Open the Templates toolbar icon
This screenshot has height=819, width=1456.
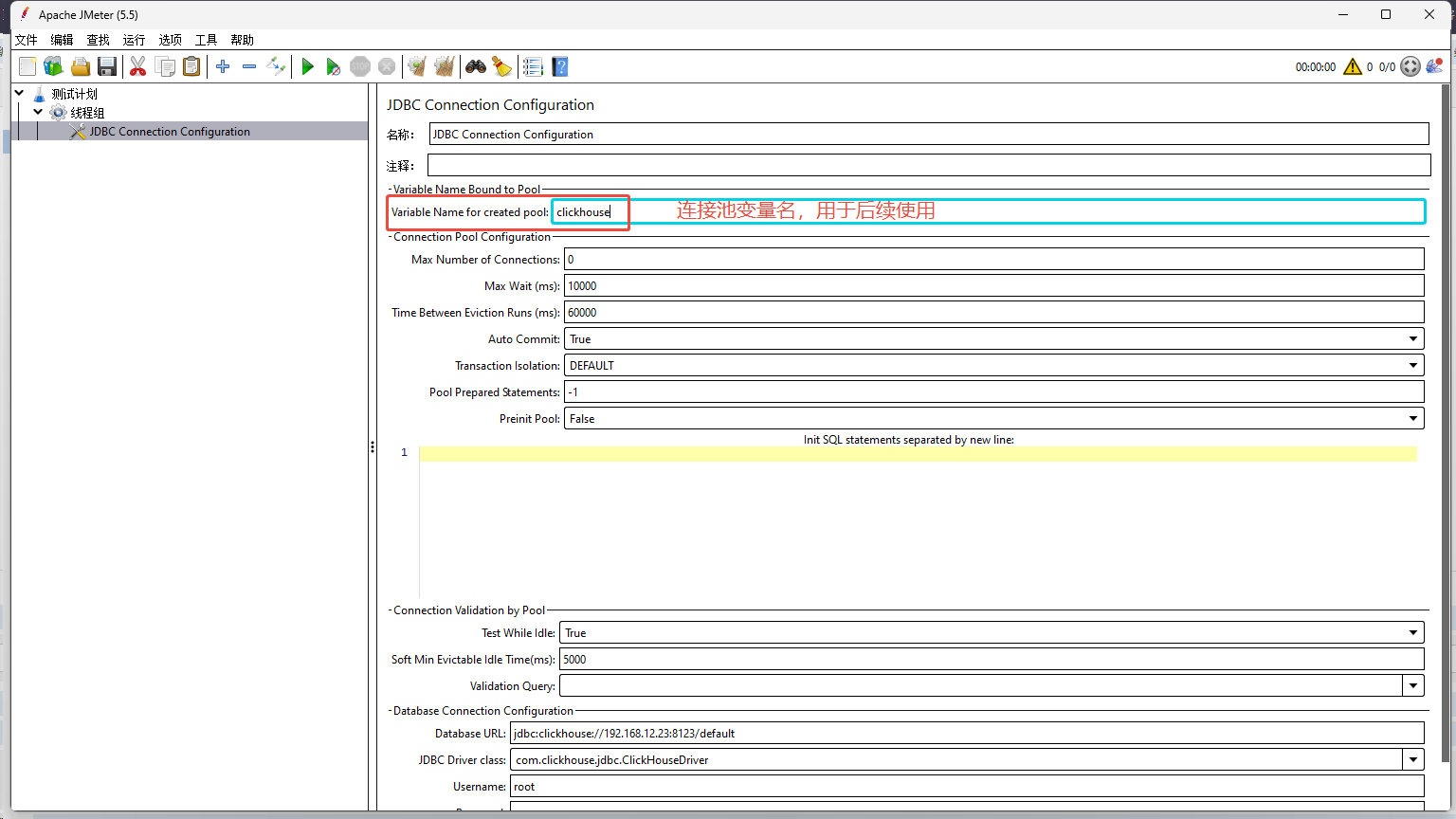pyautogui.click(x=53, y=66)
